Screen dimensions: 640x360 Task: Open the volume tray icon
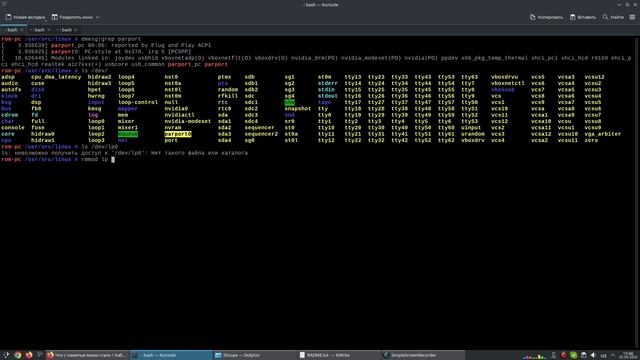click(x=593, y=356)
